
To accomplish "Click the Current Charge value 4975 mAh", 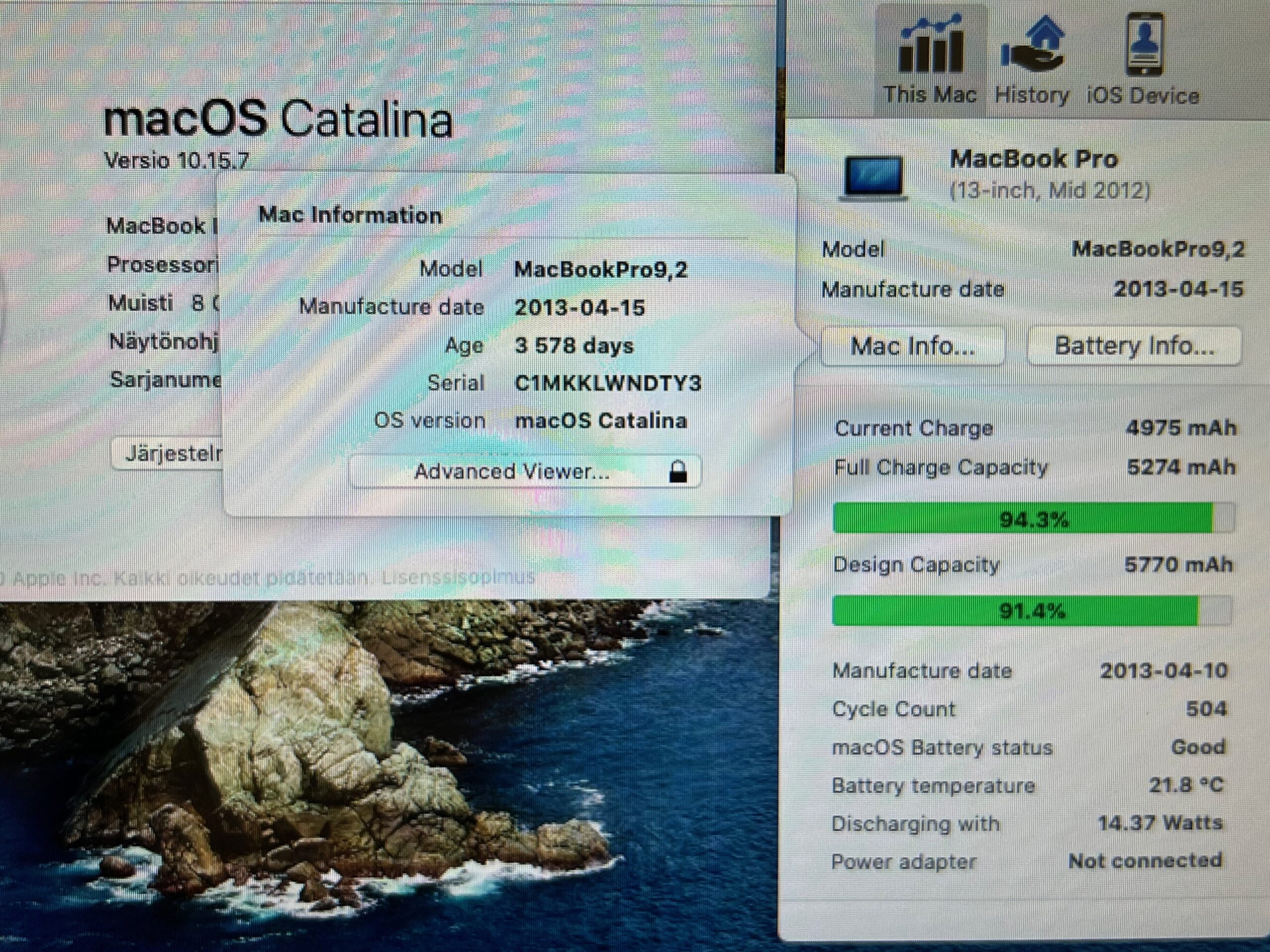I will pos(1180,427).
